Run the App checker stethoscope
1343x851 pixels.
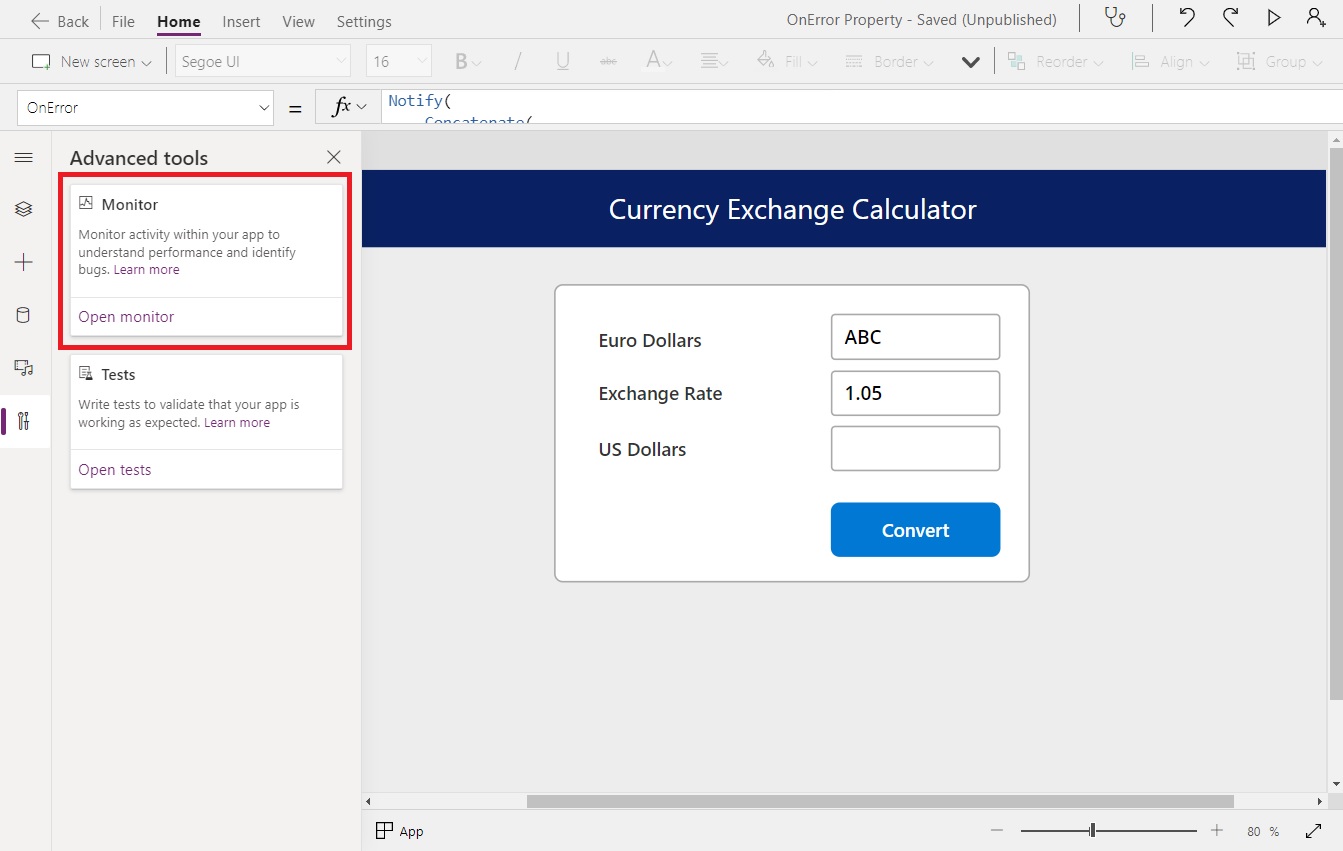tap(1116, 18)
